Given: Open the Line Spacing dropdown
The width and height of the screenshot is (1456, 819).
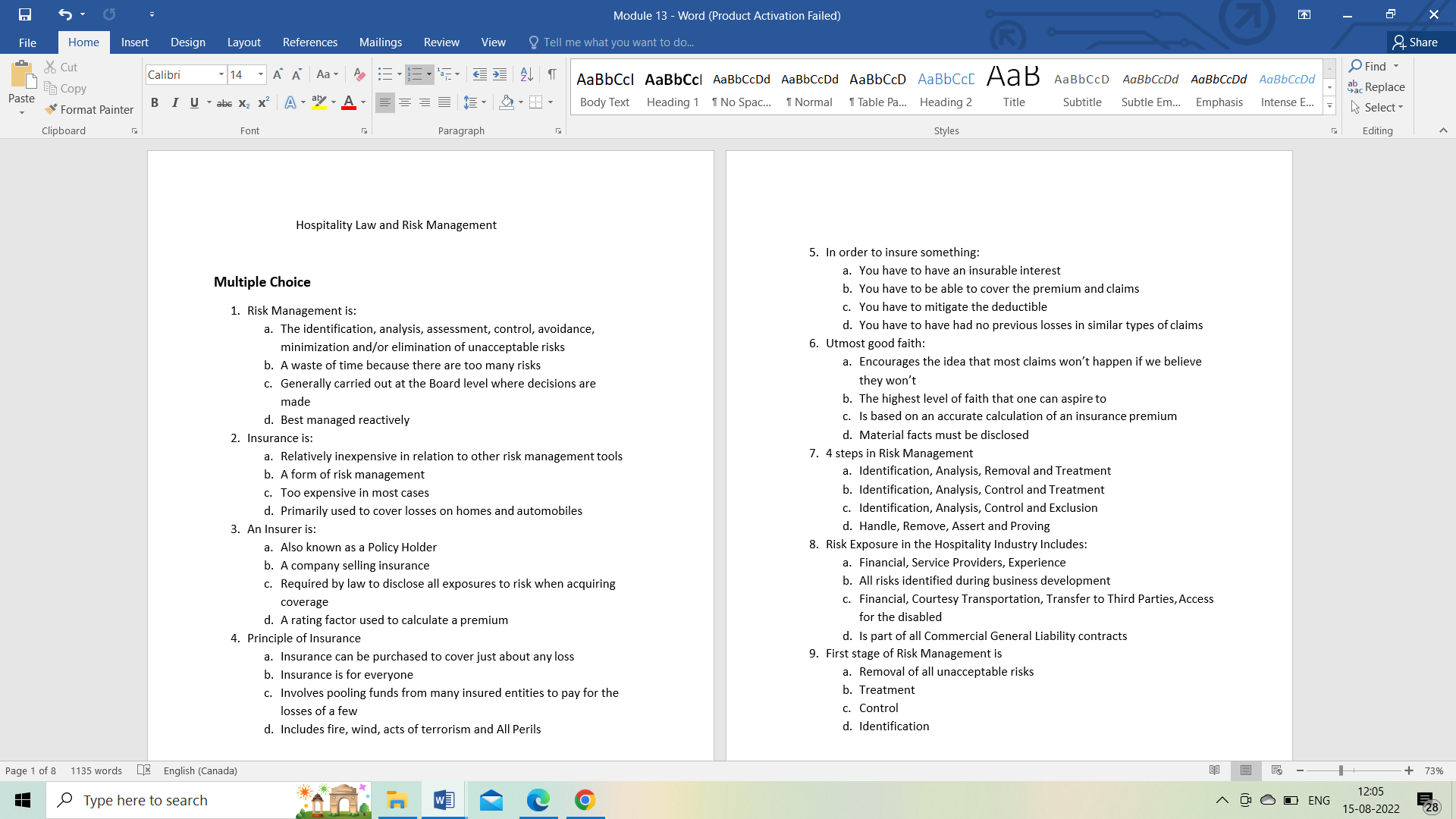Looking at the screenshot, I should click(482, 102).
